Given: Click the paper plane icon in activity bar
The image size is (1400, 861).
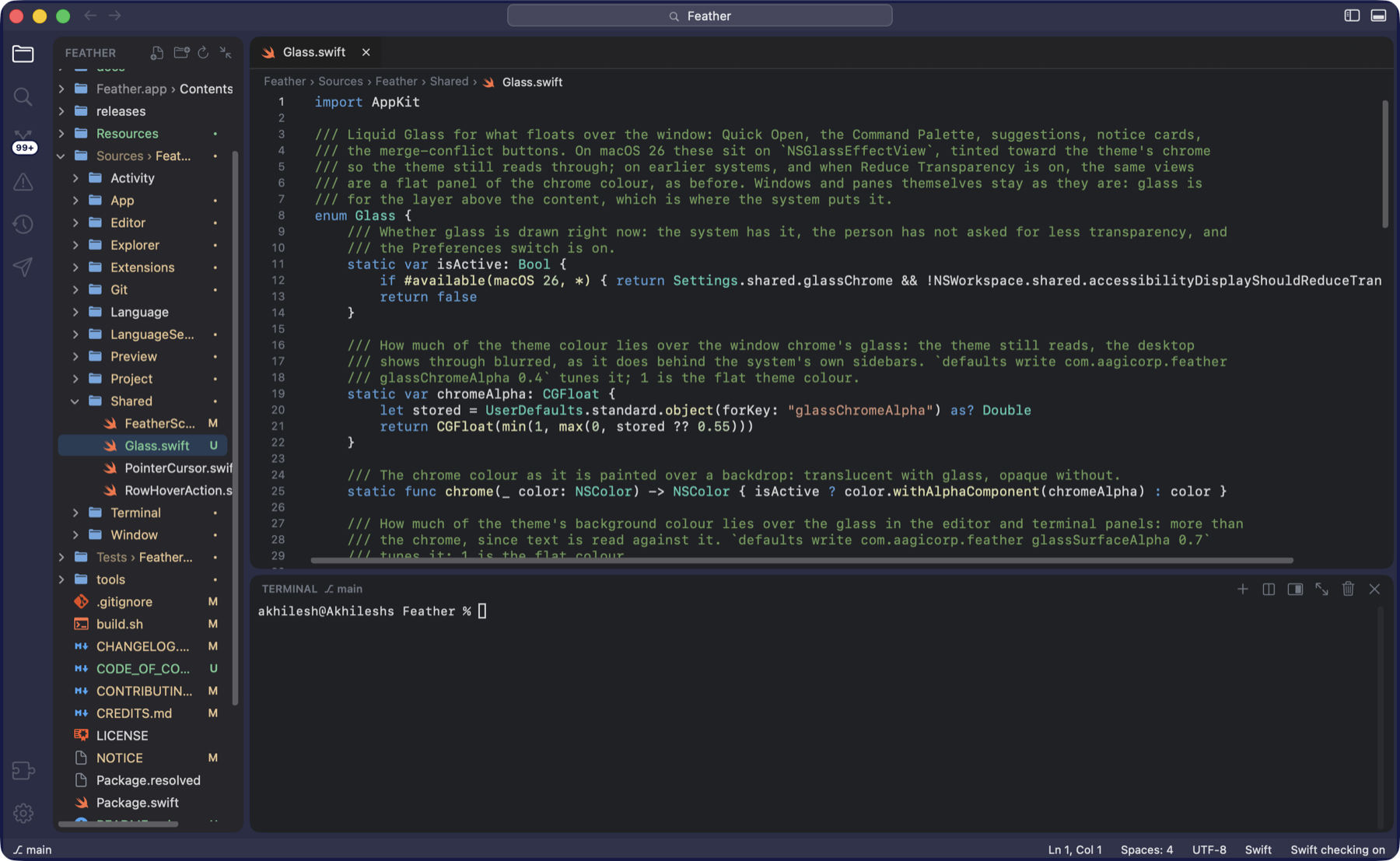Looking at the screenshot, I should click(x=23, y=267).
